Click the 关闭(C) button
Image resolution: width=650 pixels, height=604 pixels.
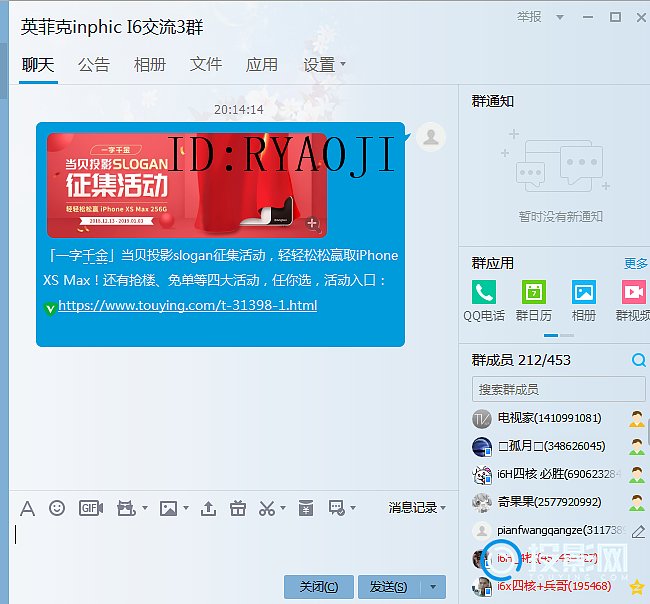click(319, 587)
